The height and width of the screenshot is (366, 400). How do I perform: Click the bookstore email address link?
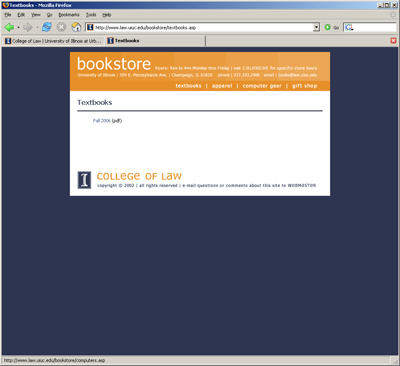pos(298,75)
